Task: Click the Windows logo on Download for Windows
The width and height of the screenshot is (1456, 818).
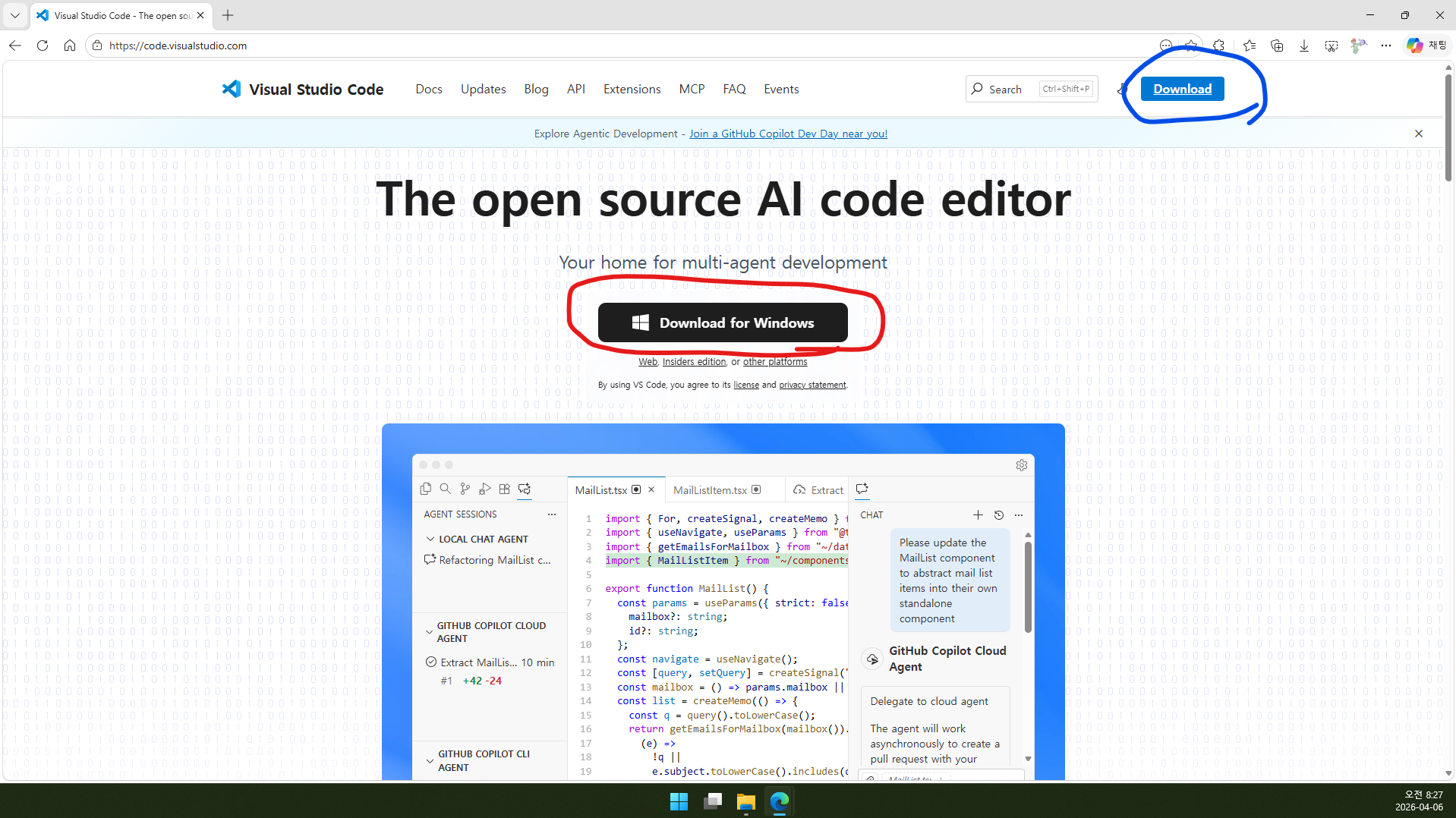Action: click(x=640, y=322)
